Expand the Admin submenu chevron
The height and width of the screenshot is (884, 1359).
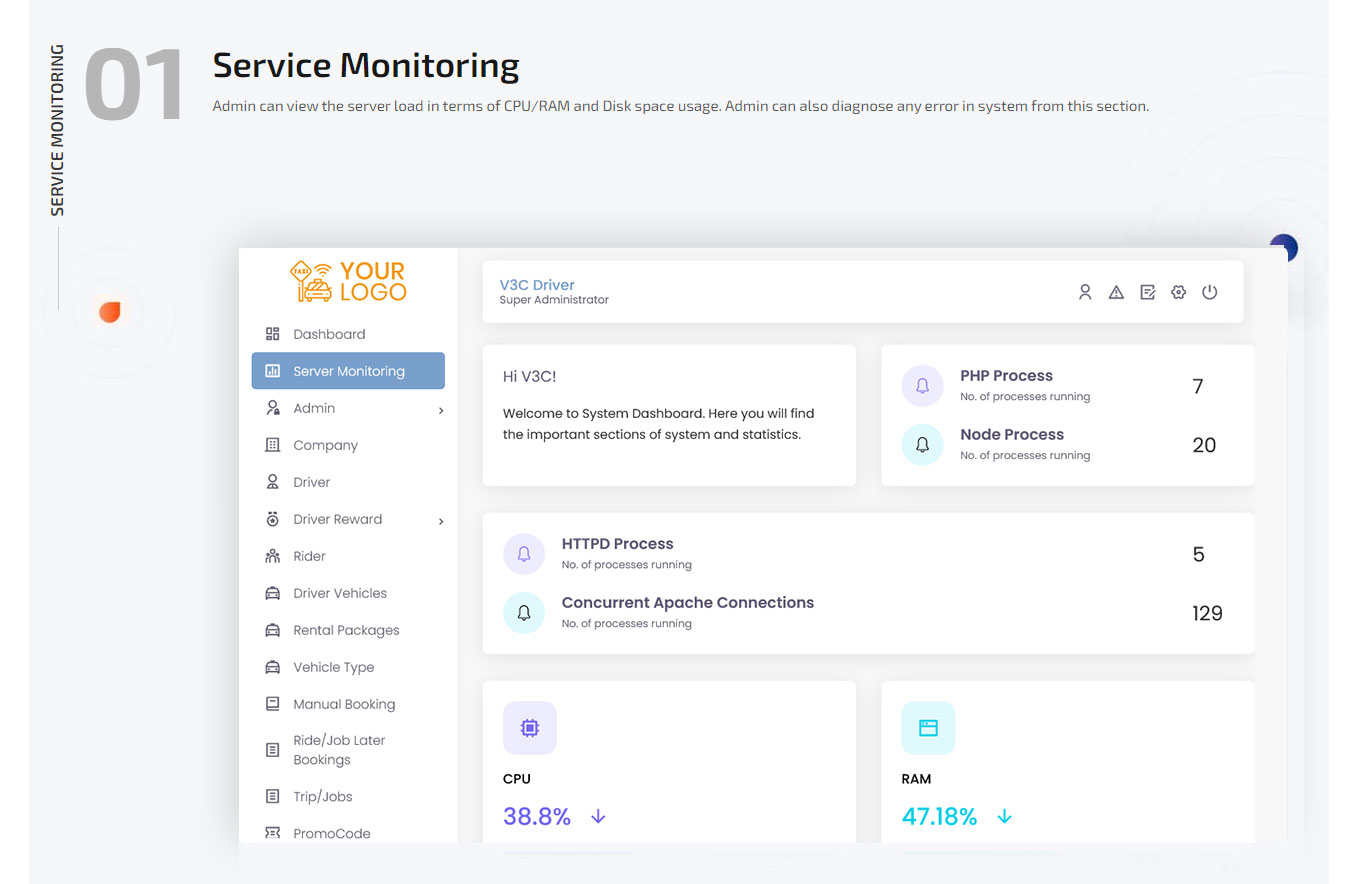[441, 410]
